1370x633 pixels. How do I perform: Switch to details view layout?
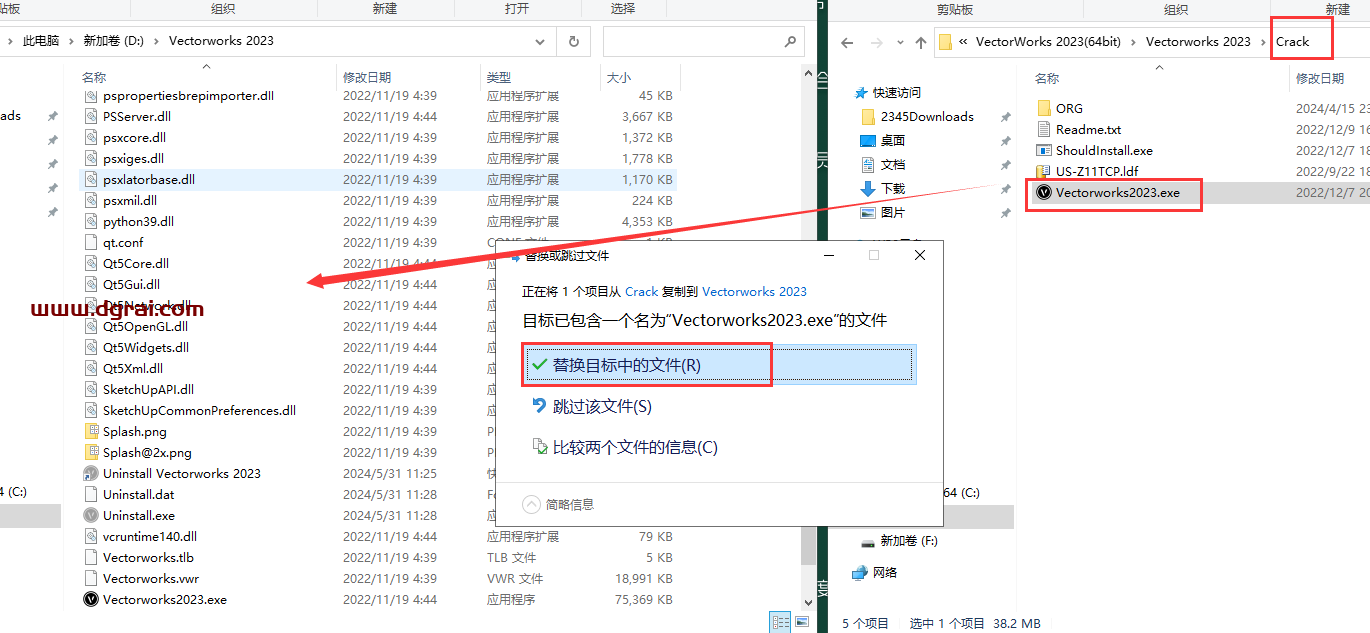(780, 622)
